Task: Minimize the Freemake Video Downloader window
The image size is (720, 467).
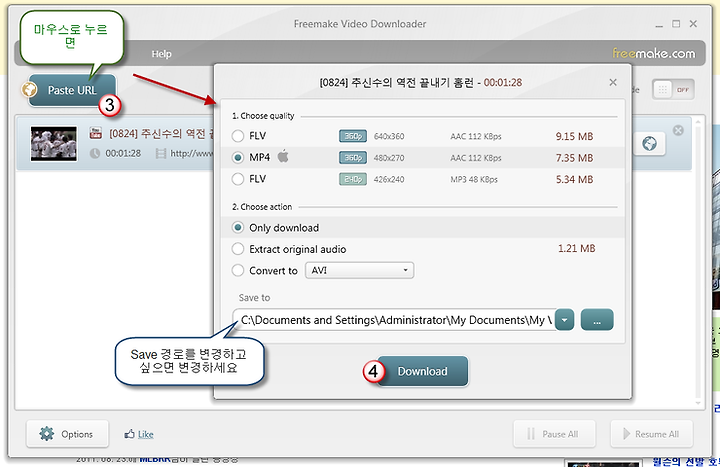Action: point(659,24)
